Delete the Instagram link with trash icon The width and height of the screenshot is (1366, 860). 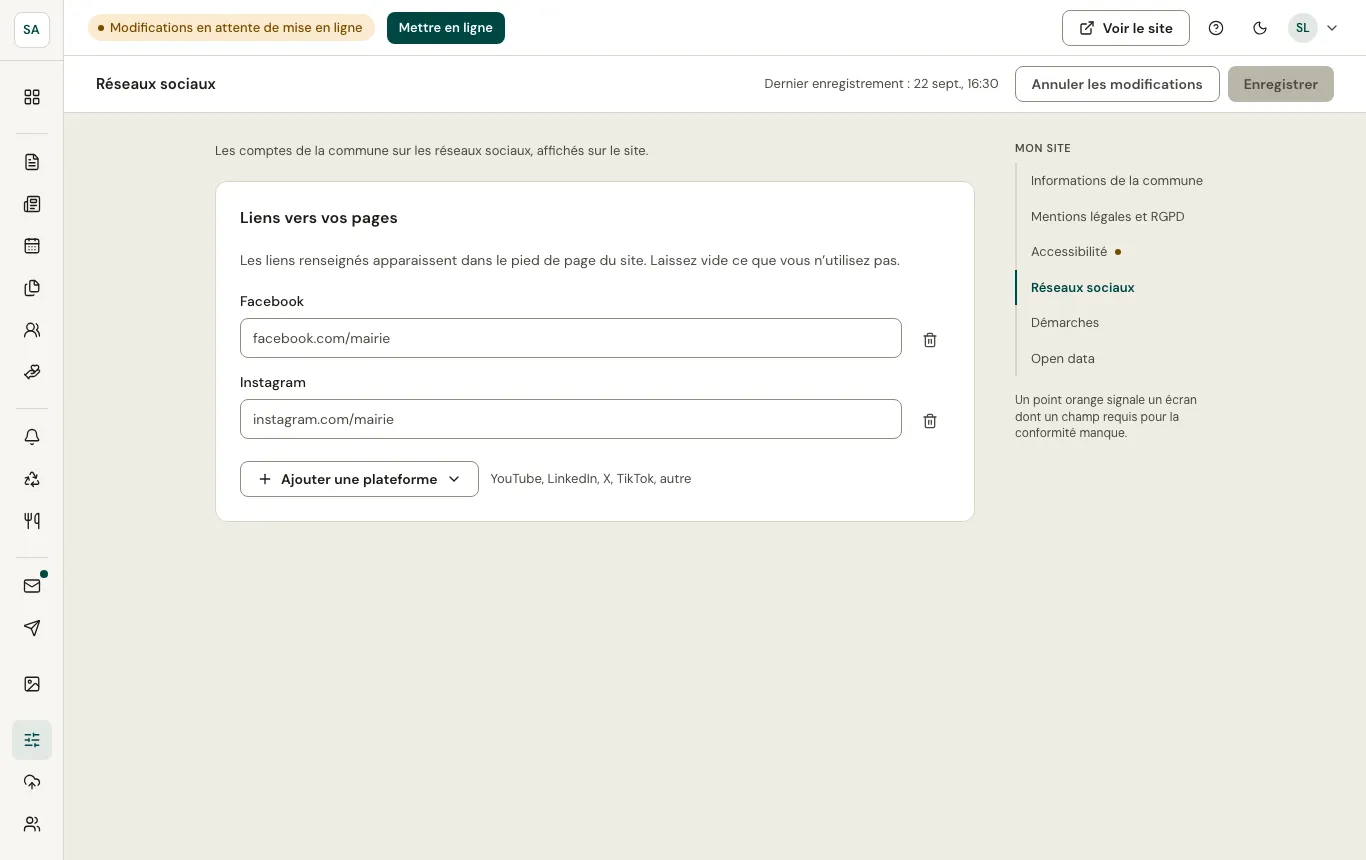coord(930,421)
